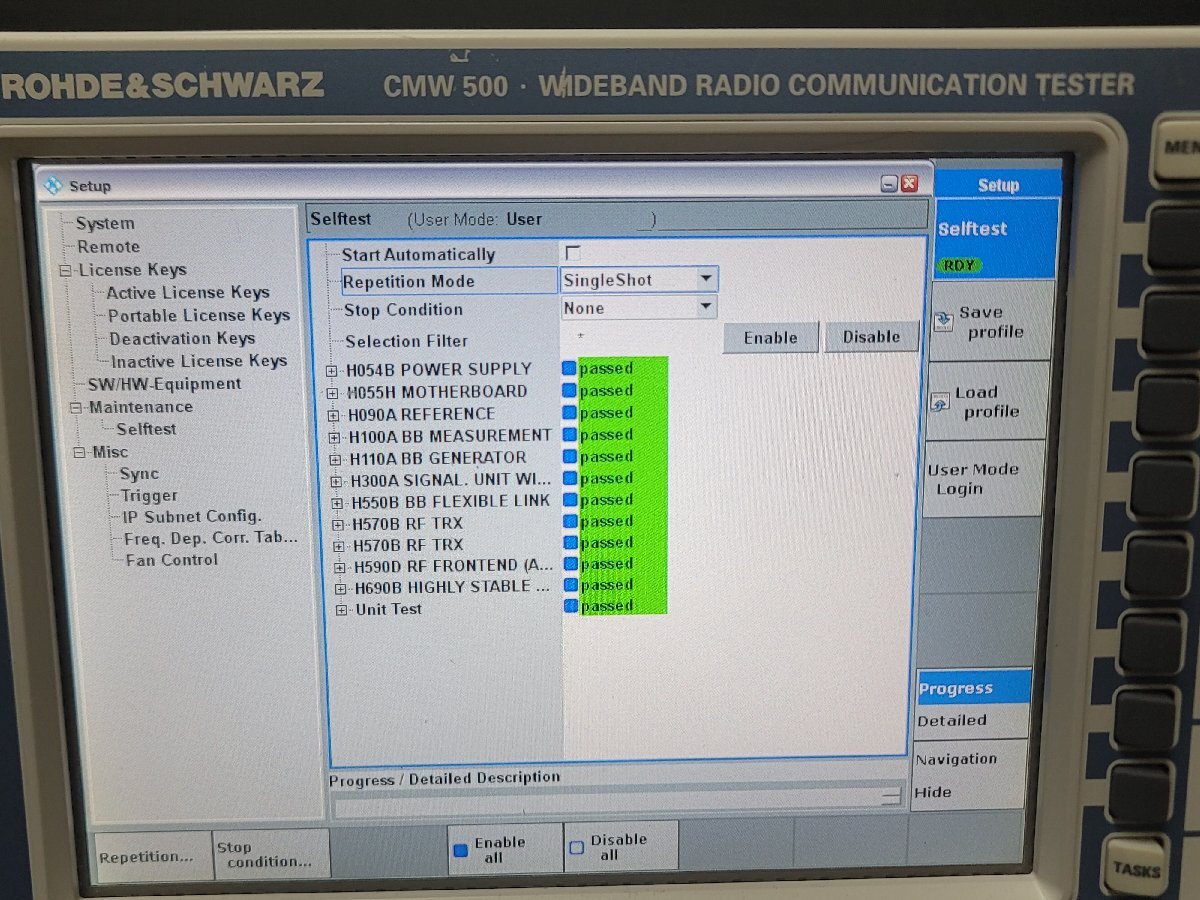The width and height of the screenshot is (1200, 900).
Task: Toggle the H550B BB FLEXIBLE LINK checkbox
Action: [x=570, y=499]
